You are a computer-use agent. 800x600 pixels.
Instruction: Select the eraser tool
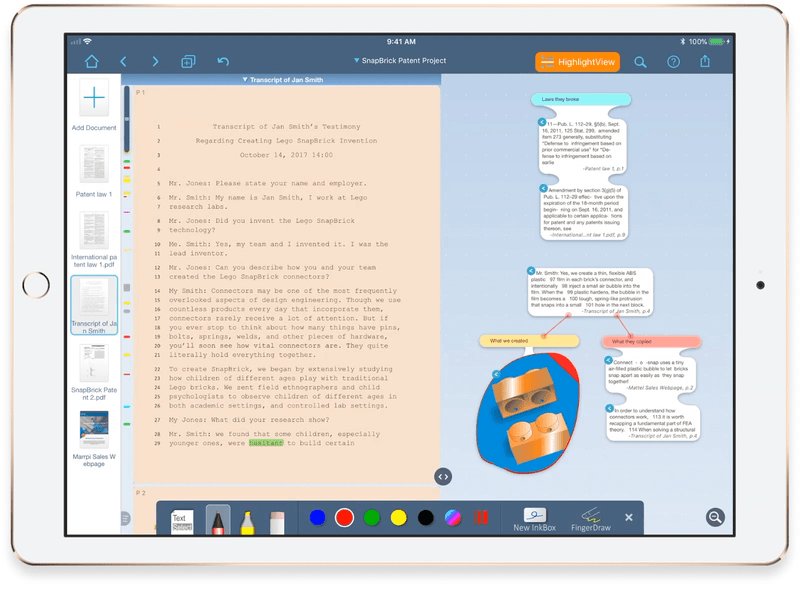(x=277, y=522)
